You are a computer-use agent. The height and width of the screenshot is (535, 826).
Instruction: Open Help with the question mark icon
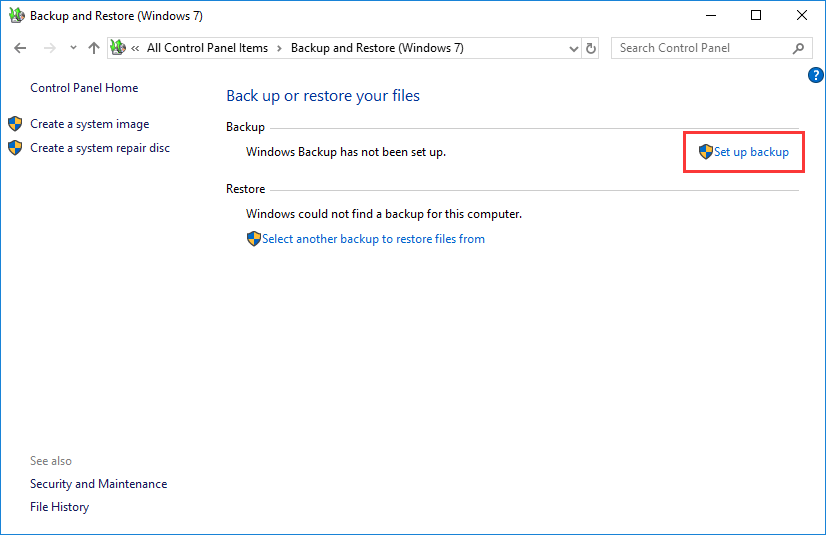tap(815, 75)
